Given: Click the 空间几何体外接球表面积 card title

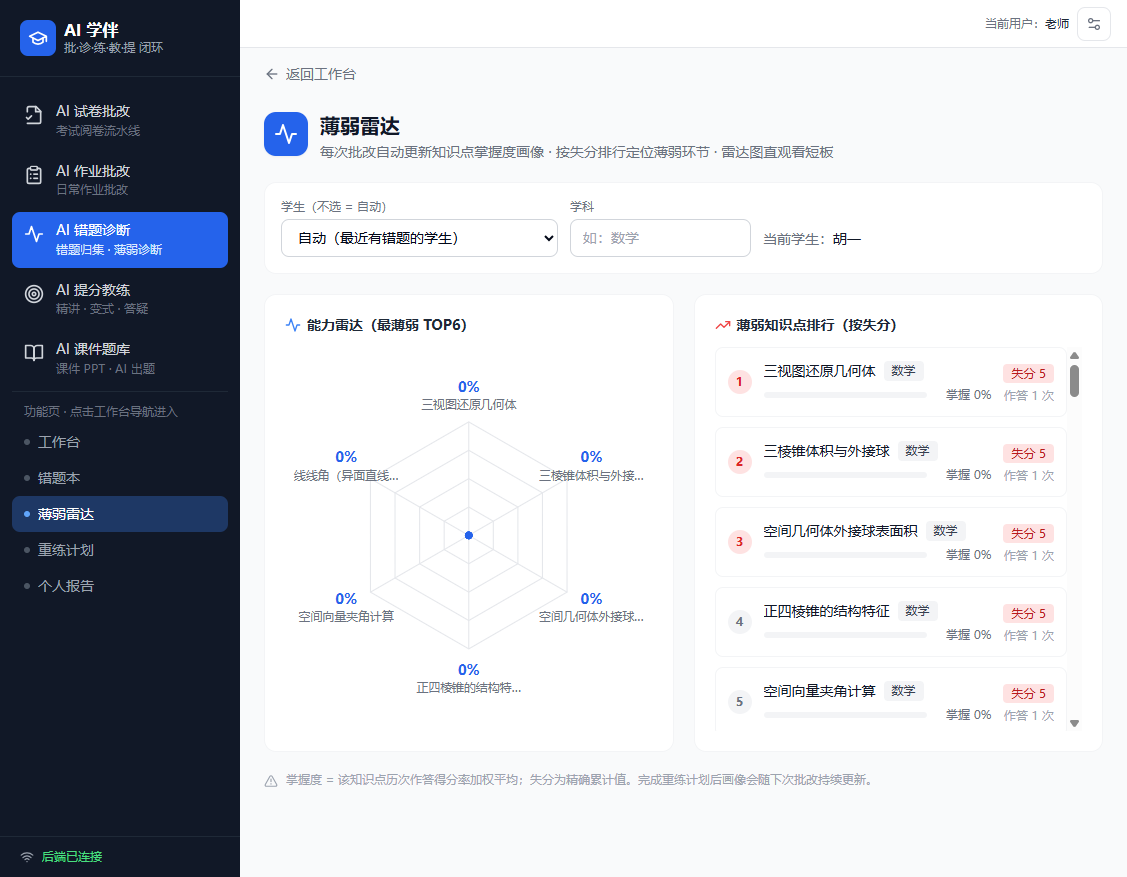Looking at the screenshot, I should (x=840, y=531).
